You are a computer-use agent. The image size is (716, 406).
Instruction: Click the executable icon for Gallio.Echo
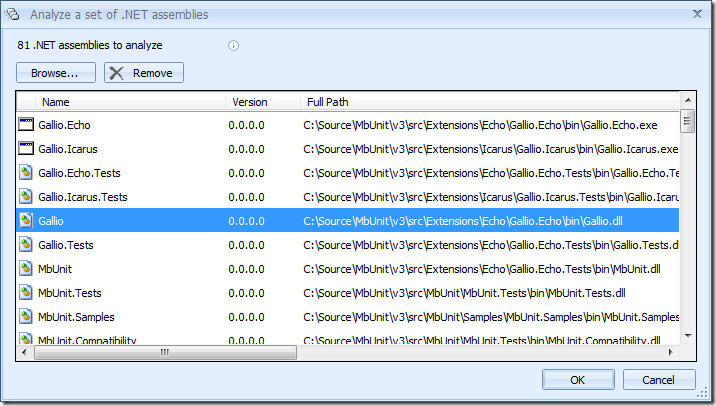click(x=26, y=124)
